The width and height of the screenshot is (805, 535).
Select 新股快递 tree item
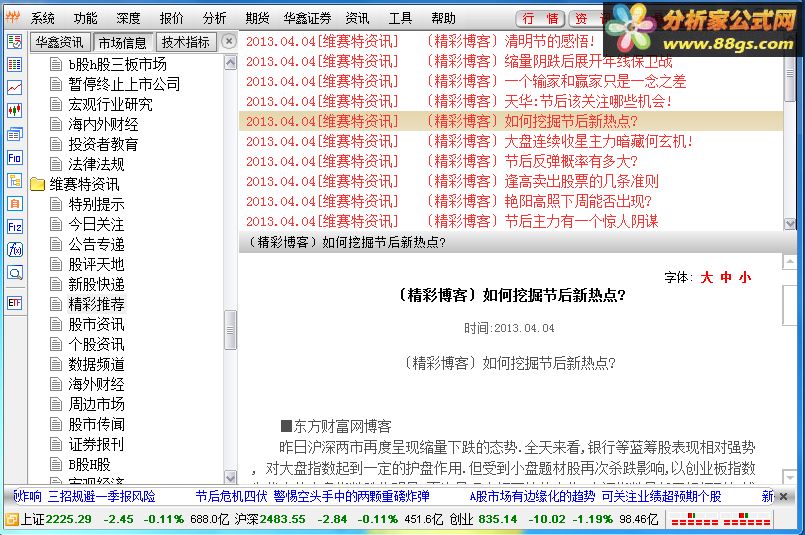tap(97, 284)
